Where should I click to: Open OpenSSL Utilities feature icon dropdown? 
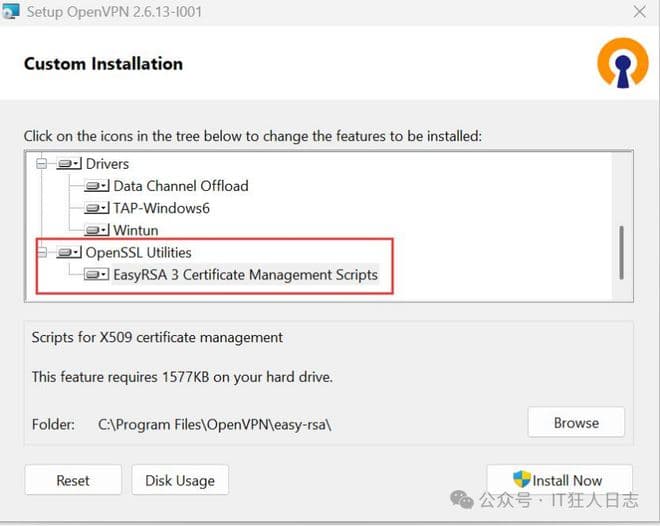click(x=69, y=252)
